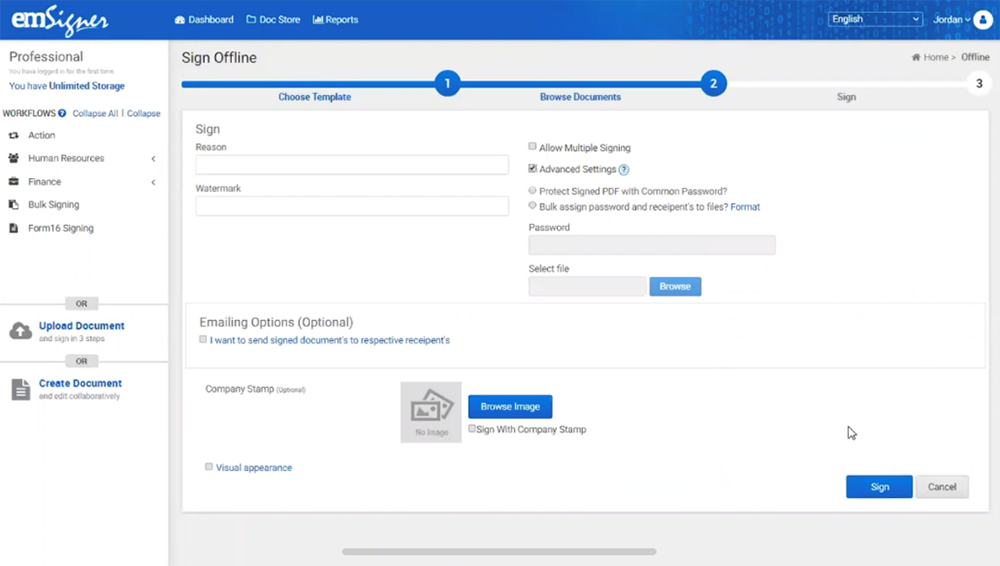The image size is (1000, 566).
Task: Uncheck the Advanced Settings checkbox
Action: click(533, 169)
